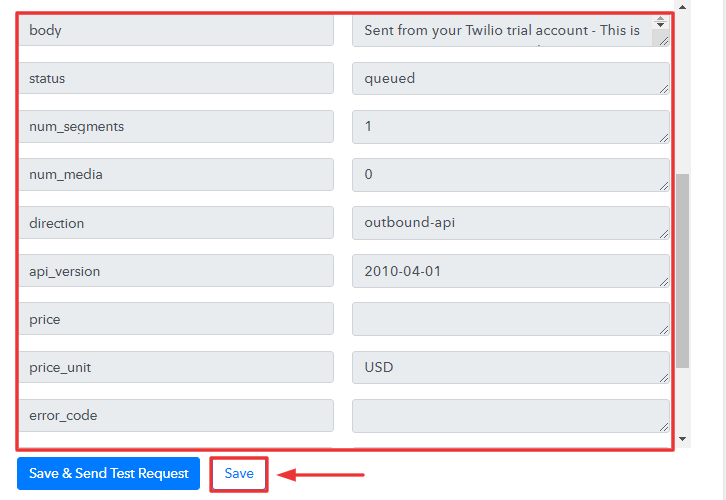Click the outbound-api value field

coord(510,223)
